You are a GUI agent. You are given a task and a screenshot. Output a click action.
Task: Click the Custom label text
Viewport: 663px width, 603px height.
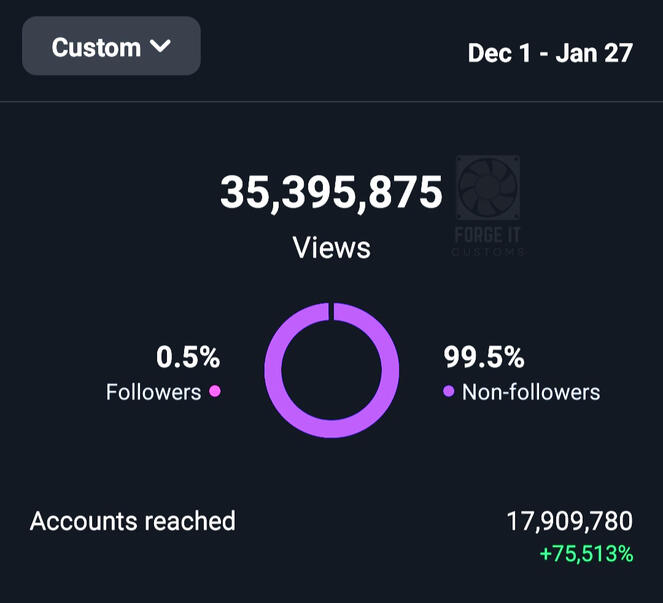(96, 46)
